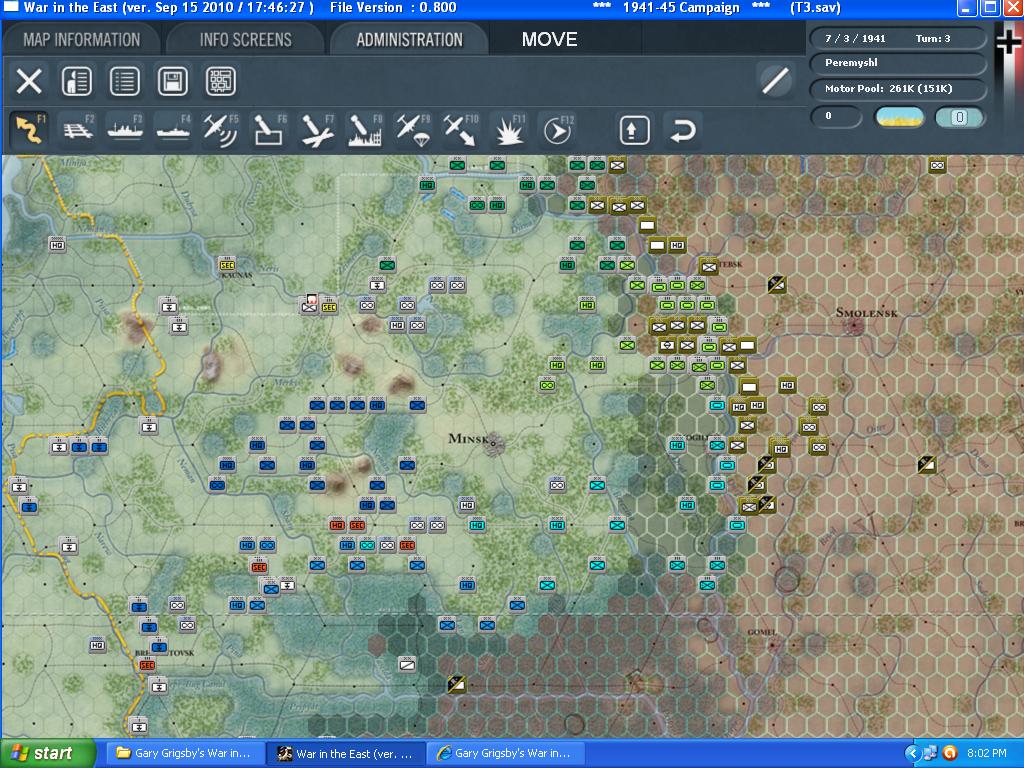
Task: Open the Internet Explorer Gary Grigsby's taskbar window
Action: [506, 754]
